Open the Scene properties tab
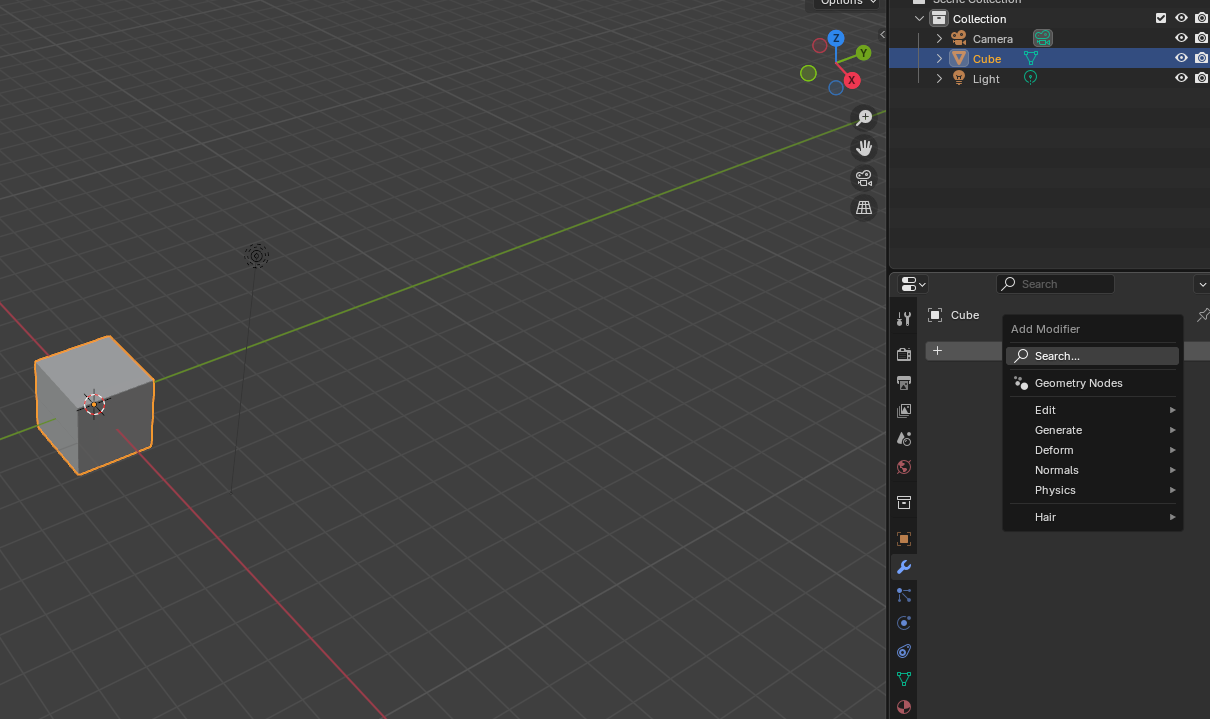This screenshot has width=1210, height=719. [904, 438]
